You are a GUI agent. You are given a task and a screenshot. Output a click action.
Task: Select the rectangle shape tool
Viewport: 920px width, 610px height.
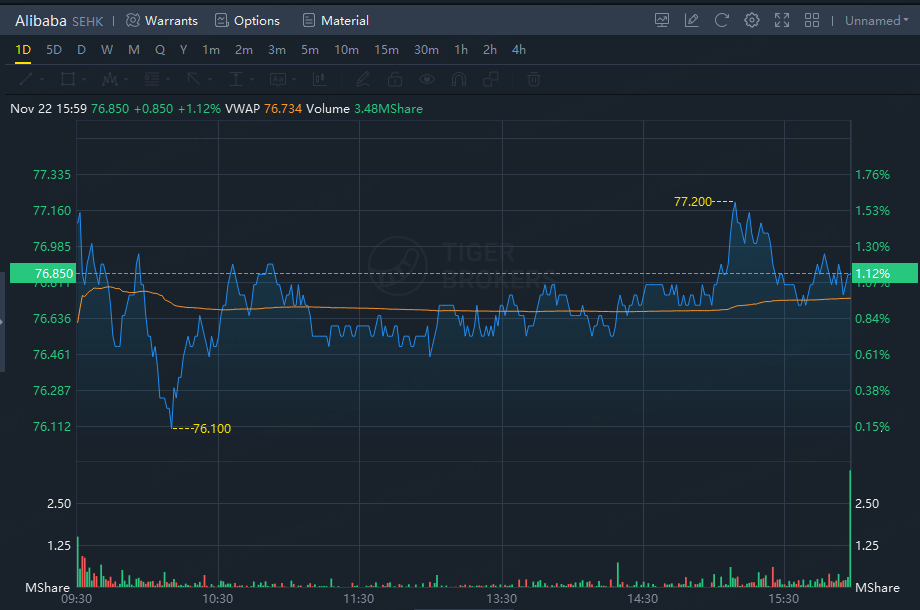pos(68,79)
